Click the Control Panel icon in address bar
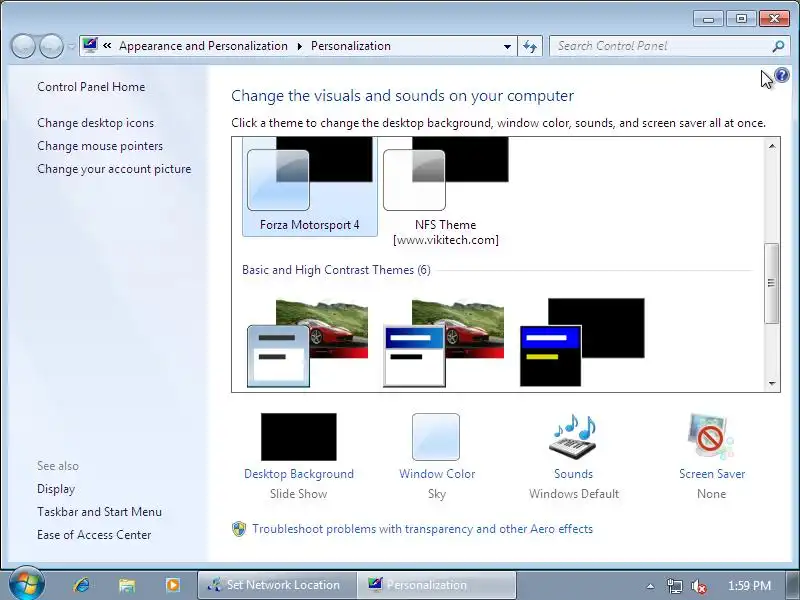 [90, 45]
